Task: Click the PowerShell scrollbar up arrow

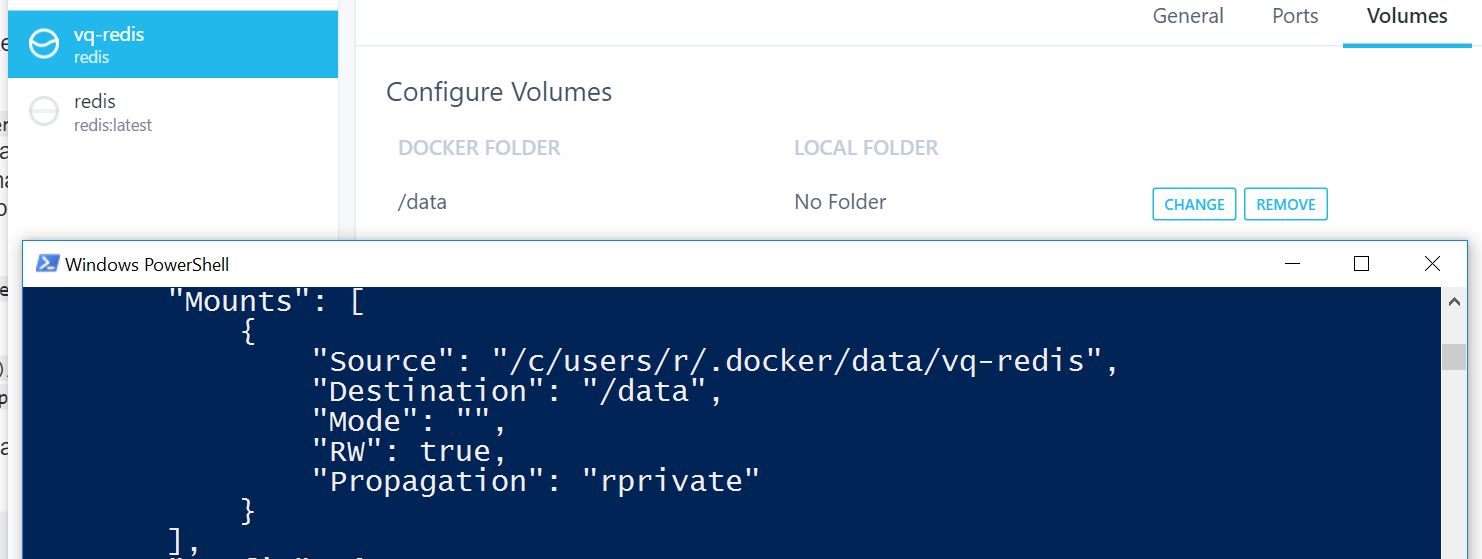Action: pyautogui.click(x=1453, y=299)
